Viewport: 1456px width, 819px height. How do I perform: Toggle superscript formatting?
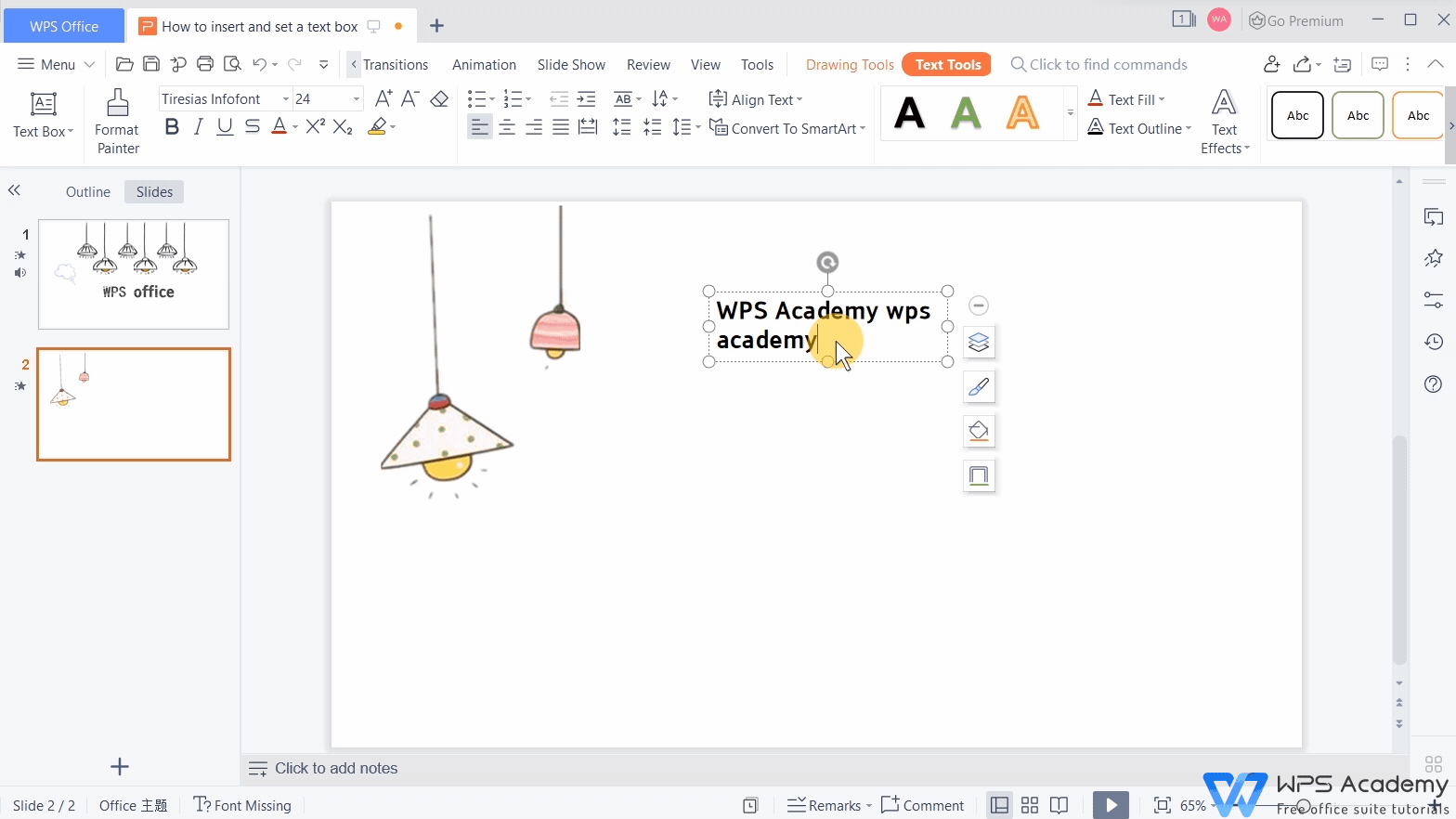click(x=316, y=127)
